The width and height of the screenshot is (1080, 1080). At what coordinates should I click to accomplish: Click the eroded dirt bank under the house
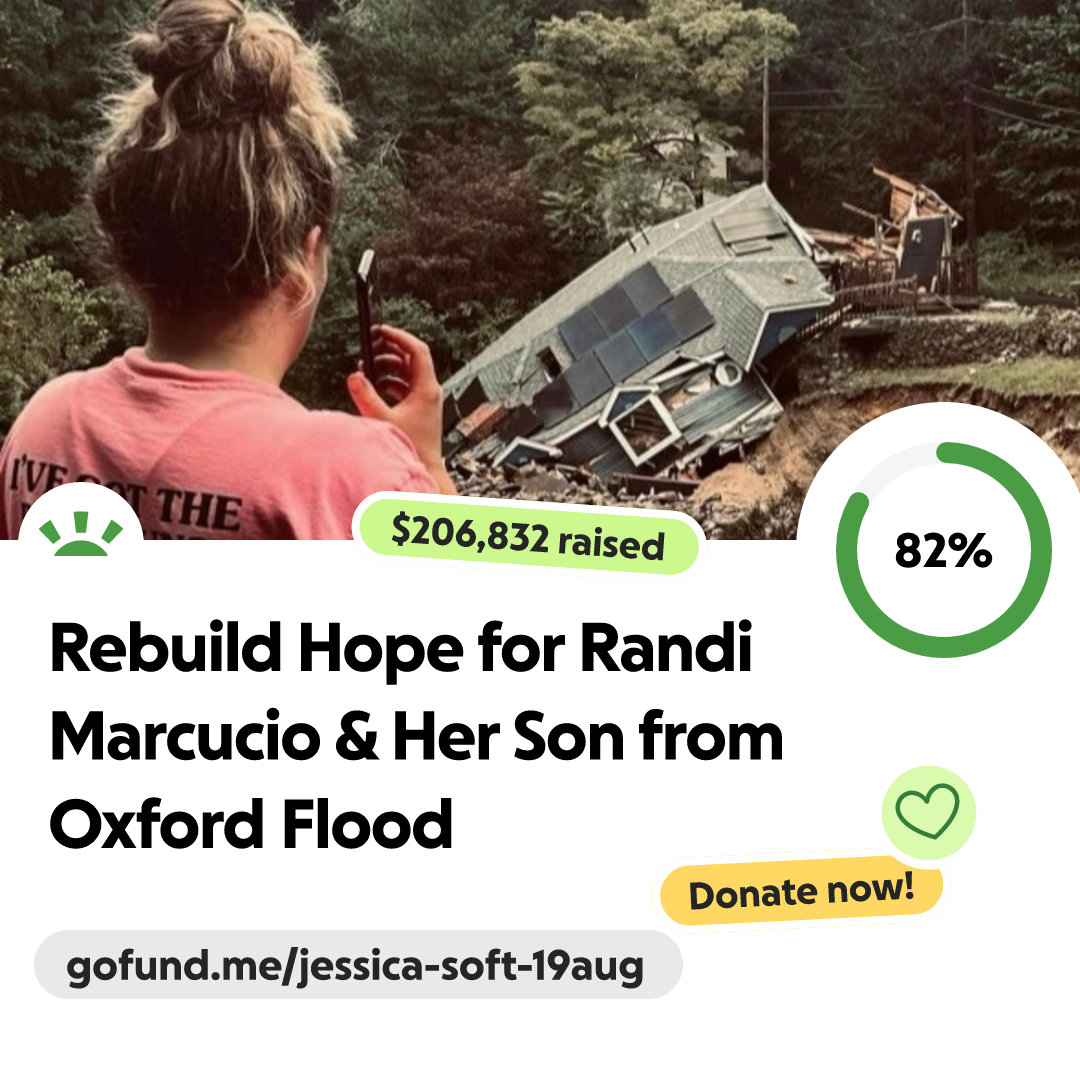coord(771,461)
